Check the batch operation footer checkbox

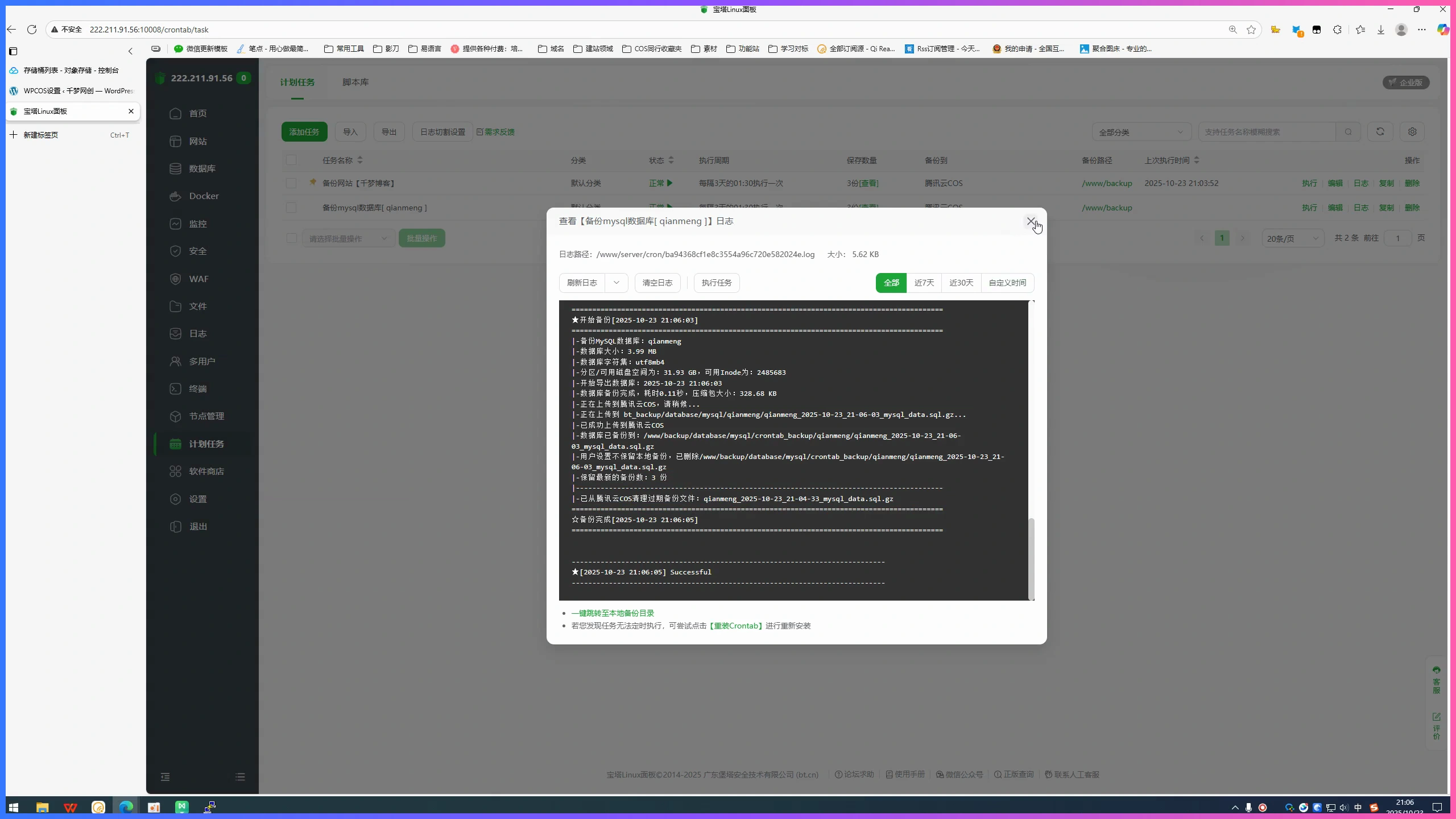pos(292,238)
